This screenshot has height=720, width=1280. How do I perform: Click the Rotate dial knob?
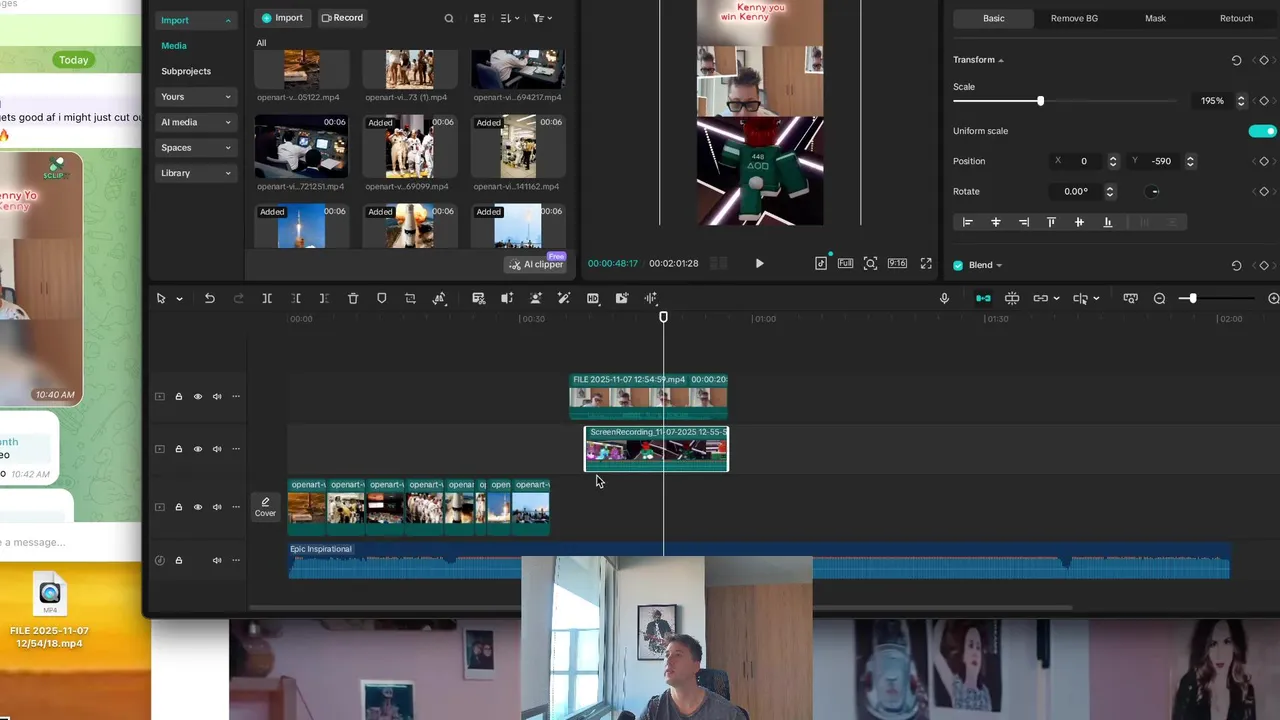(x=1153, y=192)
